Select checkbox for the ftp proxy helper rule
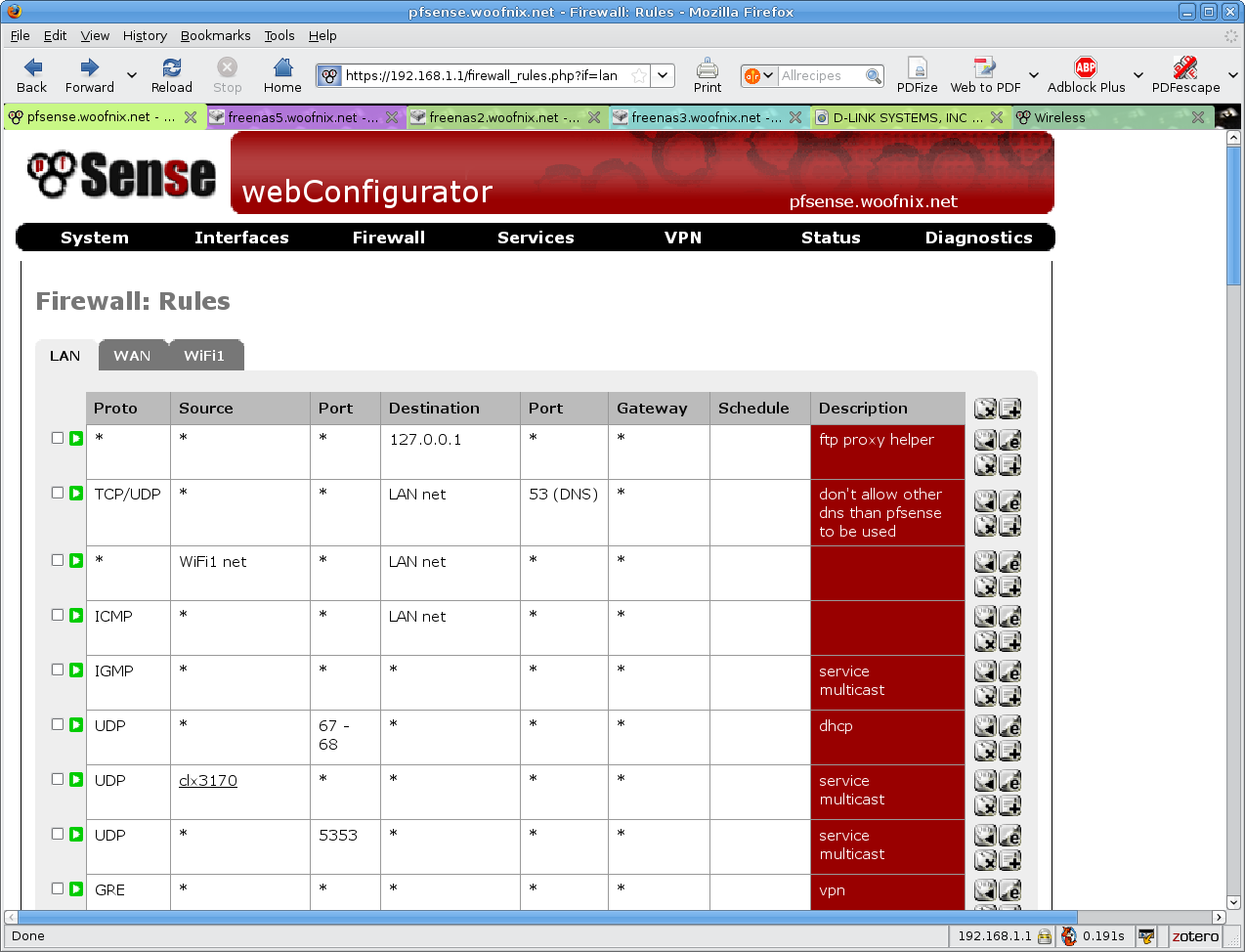The height and width of the screenshot is (952, 1245). coord(58,438)
